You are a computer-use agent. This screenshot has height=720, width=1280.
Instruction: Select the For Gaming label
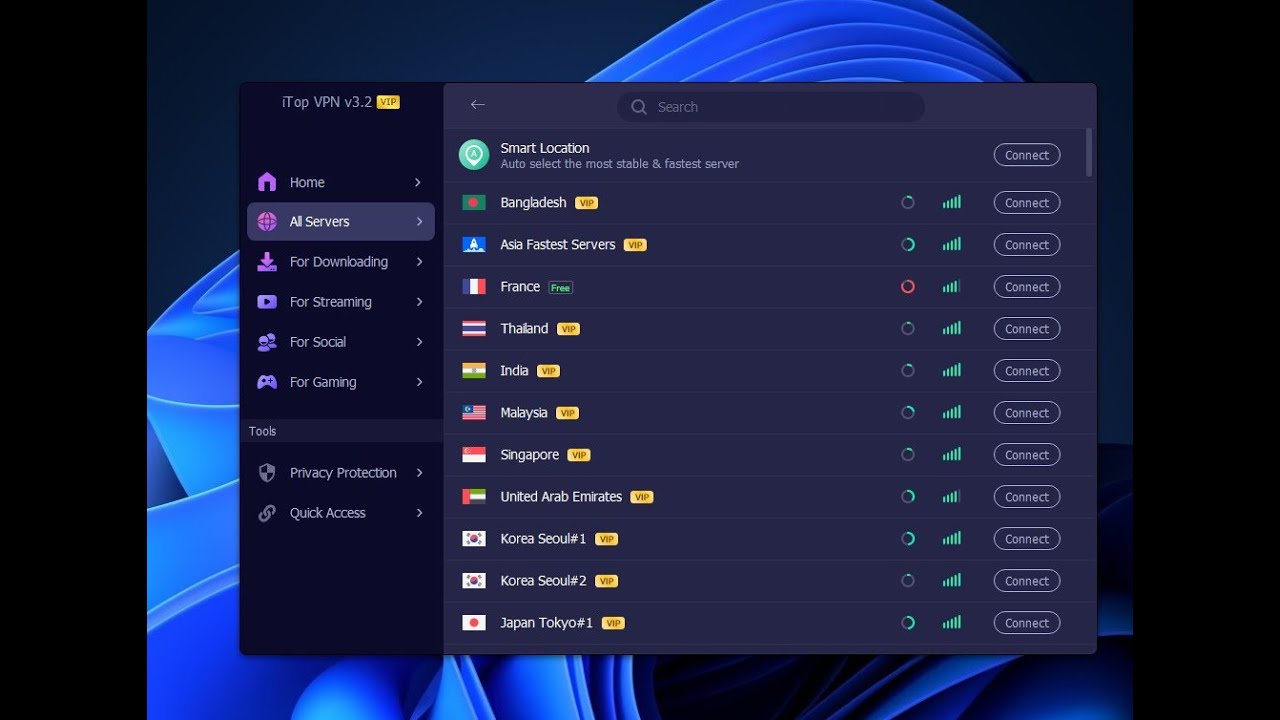click(323, 382)
